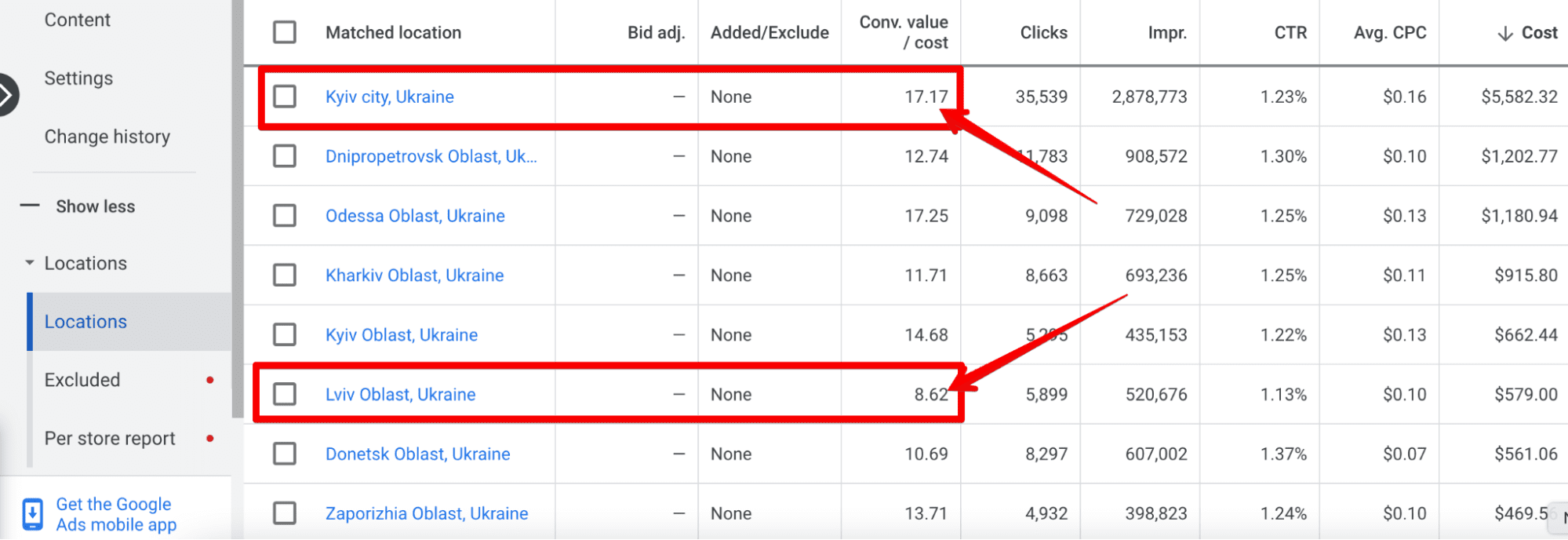Viewport: 1568px width, 540px height.
Task: Open the Kharkiv Oblast, Ukraine link
Action: pyautogui.click(x=414, y=275)
